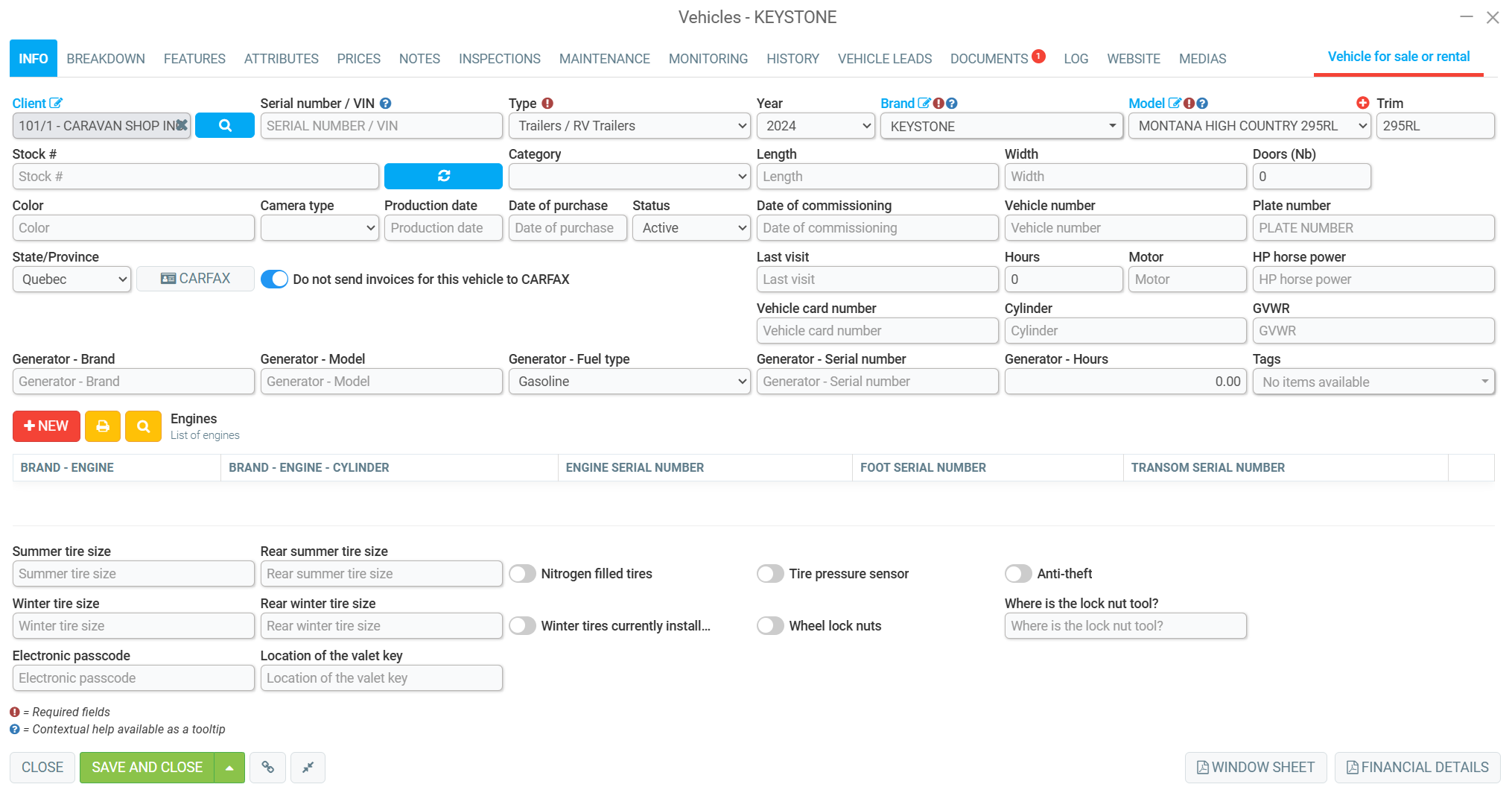The height and width of the screenshot is (790, 1512).
Task: Expand the Brand combo box showing KEYSTONE
Action: point(1002,127)
